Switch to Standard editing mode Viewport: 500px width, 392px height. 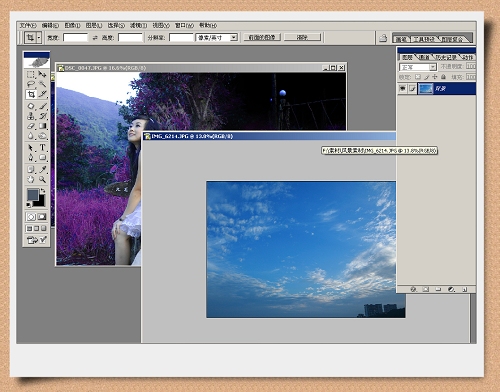(x=31, y=217)
